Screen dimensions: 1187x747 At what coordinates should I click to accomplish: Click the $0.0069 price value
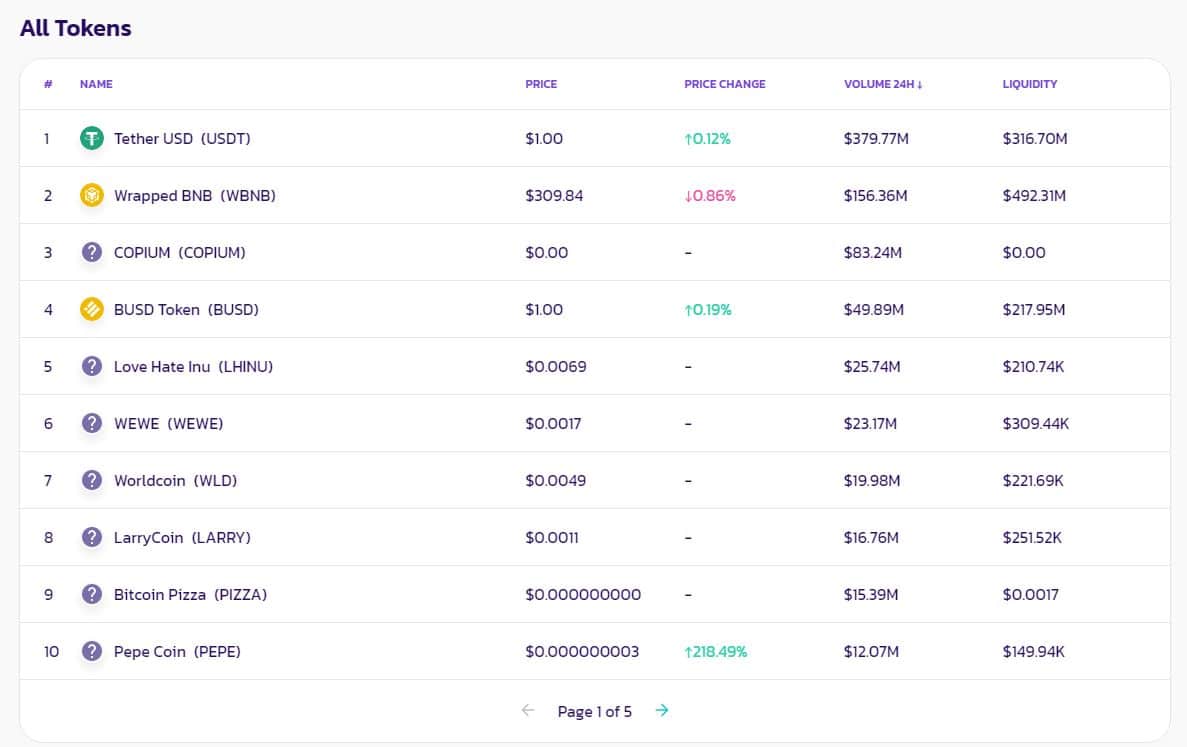[x=556, y=366]
